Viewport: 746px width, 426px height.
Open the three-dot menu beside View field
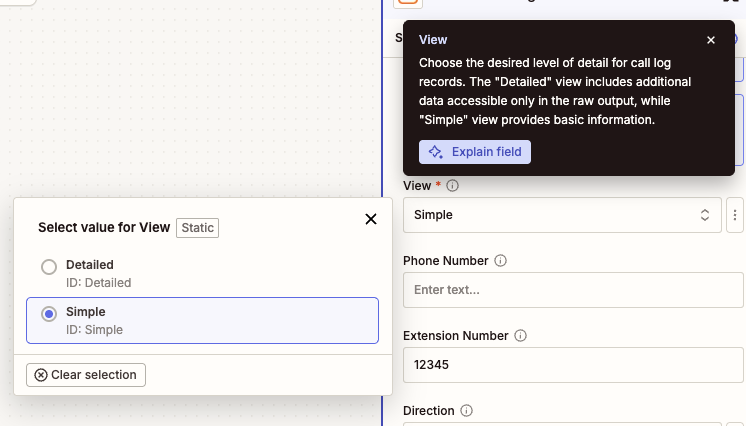click(735, 215)
